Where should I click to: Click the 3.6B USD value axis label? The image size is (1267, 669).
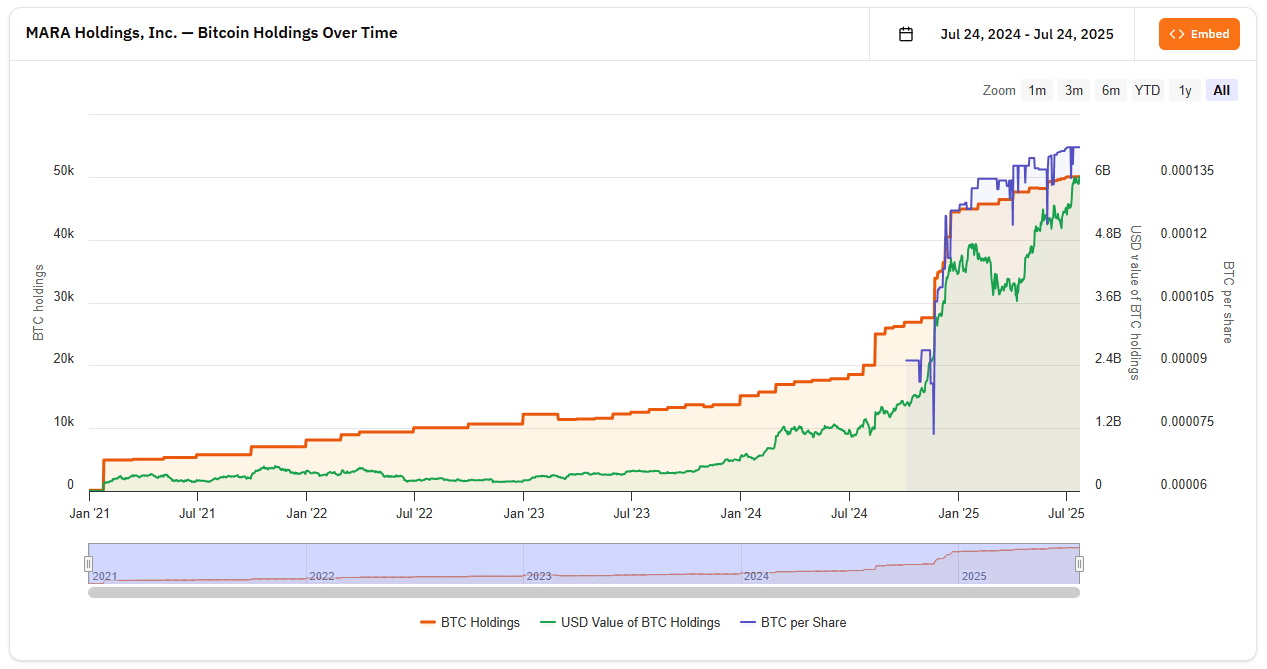[x=1108, y=296]
